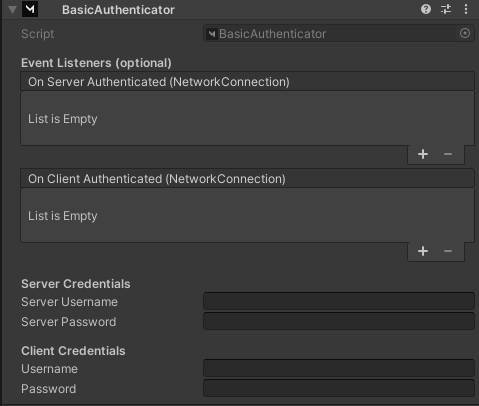Click the On Server Authenticated event header
This screenshot has width=479, height=406.
pos(247,82)
